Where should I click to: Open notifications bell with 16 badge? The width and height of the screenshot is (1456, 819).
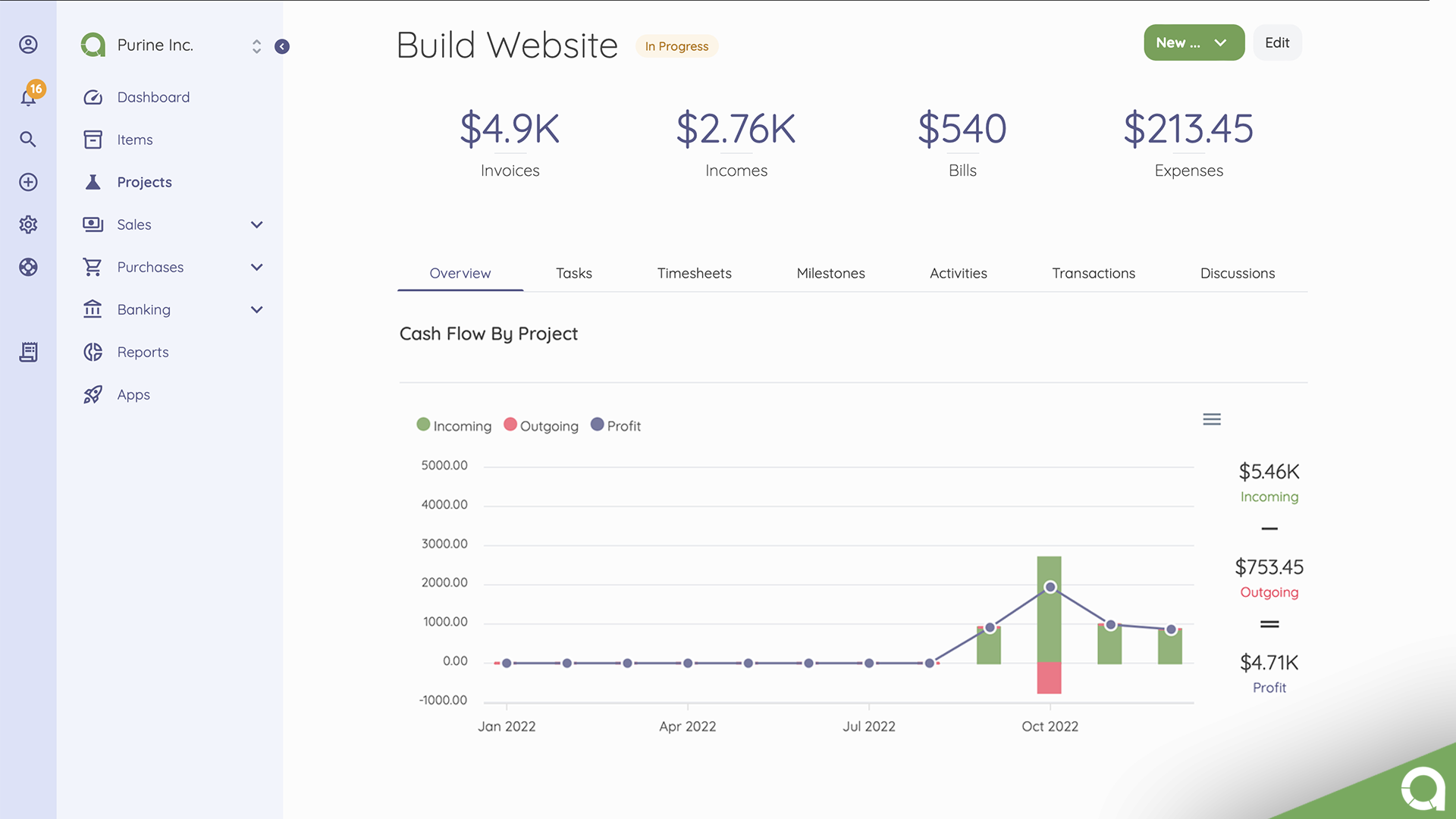point(29,97)
